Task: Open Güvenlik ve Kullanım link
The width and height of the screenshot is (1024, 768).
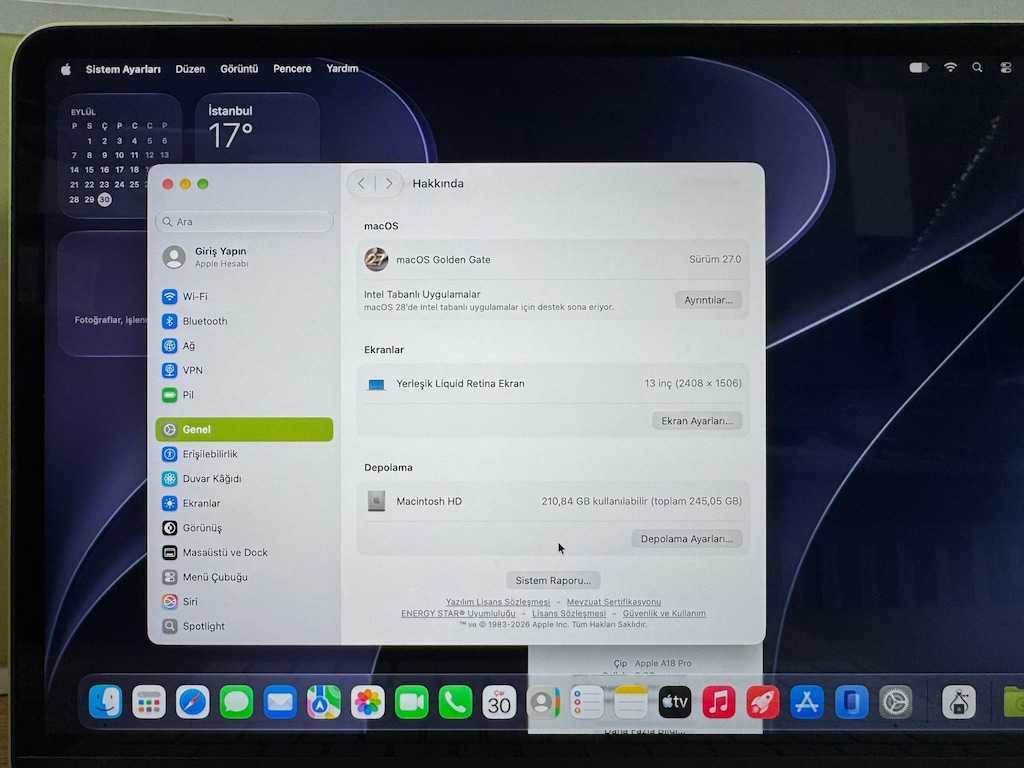Action: pos(664,613)
